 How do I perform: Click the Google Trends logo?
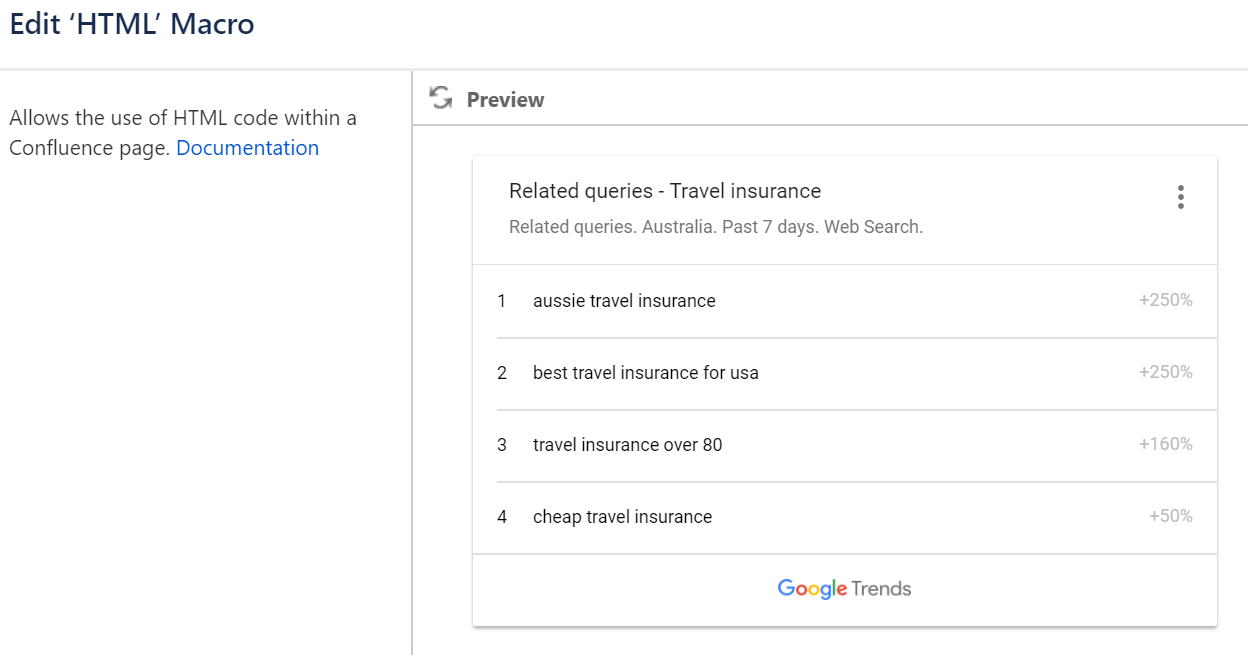845,589
